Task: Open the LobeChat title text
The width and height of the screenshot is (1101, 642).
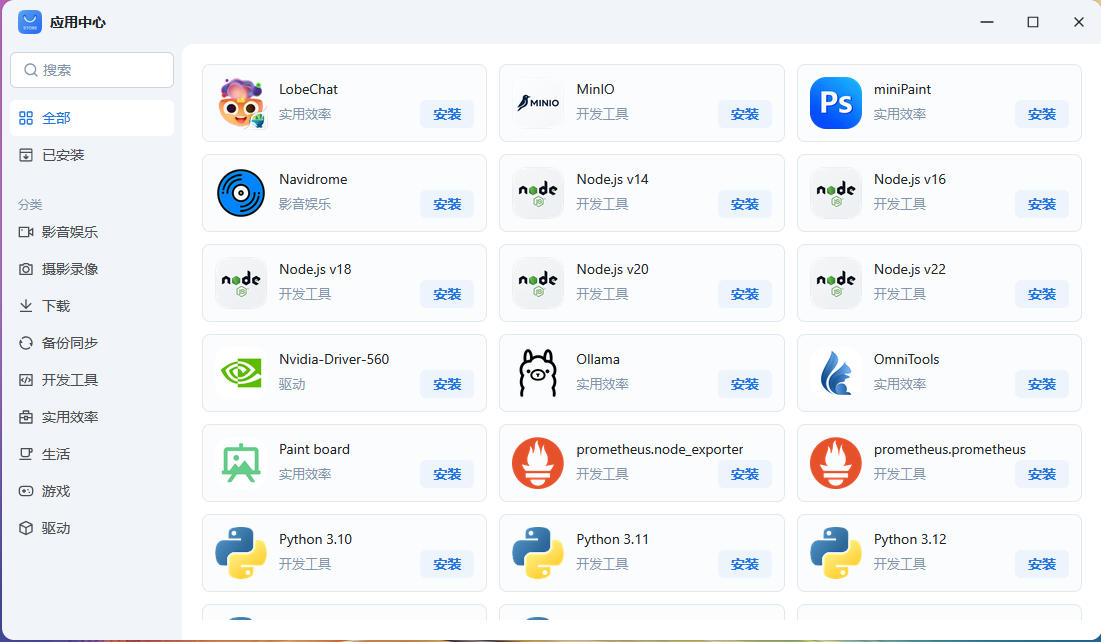Action: tap(308, 89)
